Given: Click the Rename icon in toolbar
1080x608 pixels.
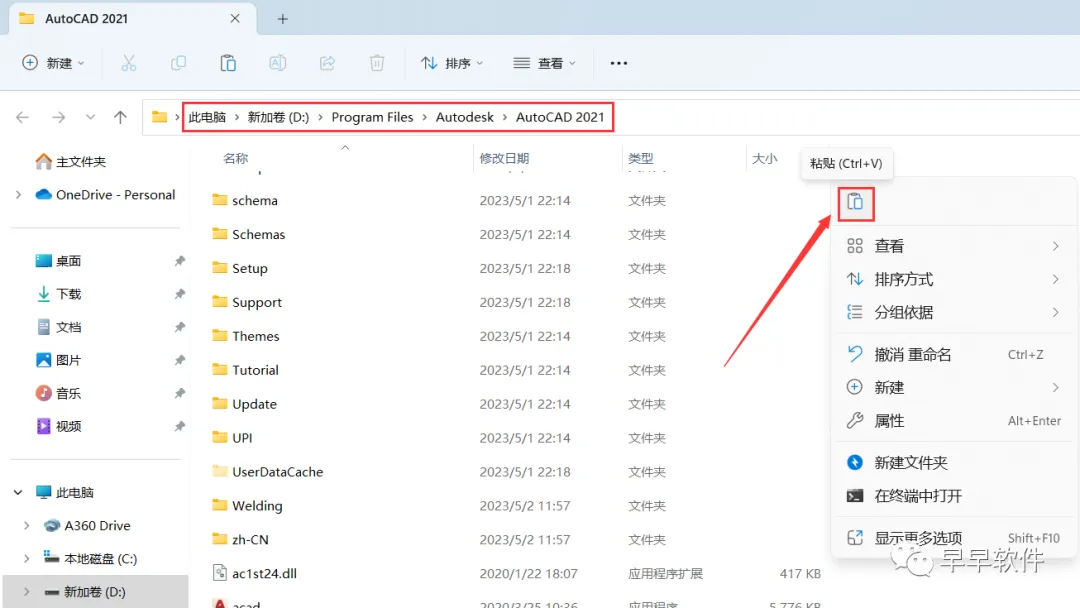Looking at the screenshot, I should coord(278,63).
